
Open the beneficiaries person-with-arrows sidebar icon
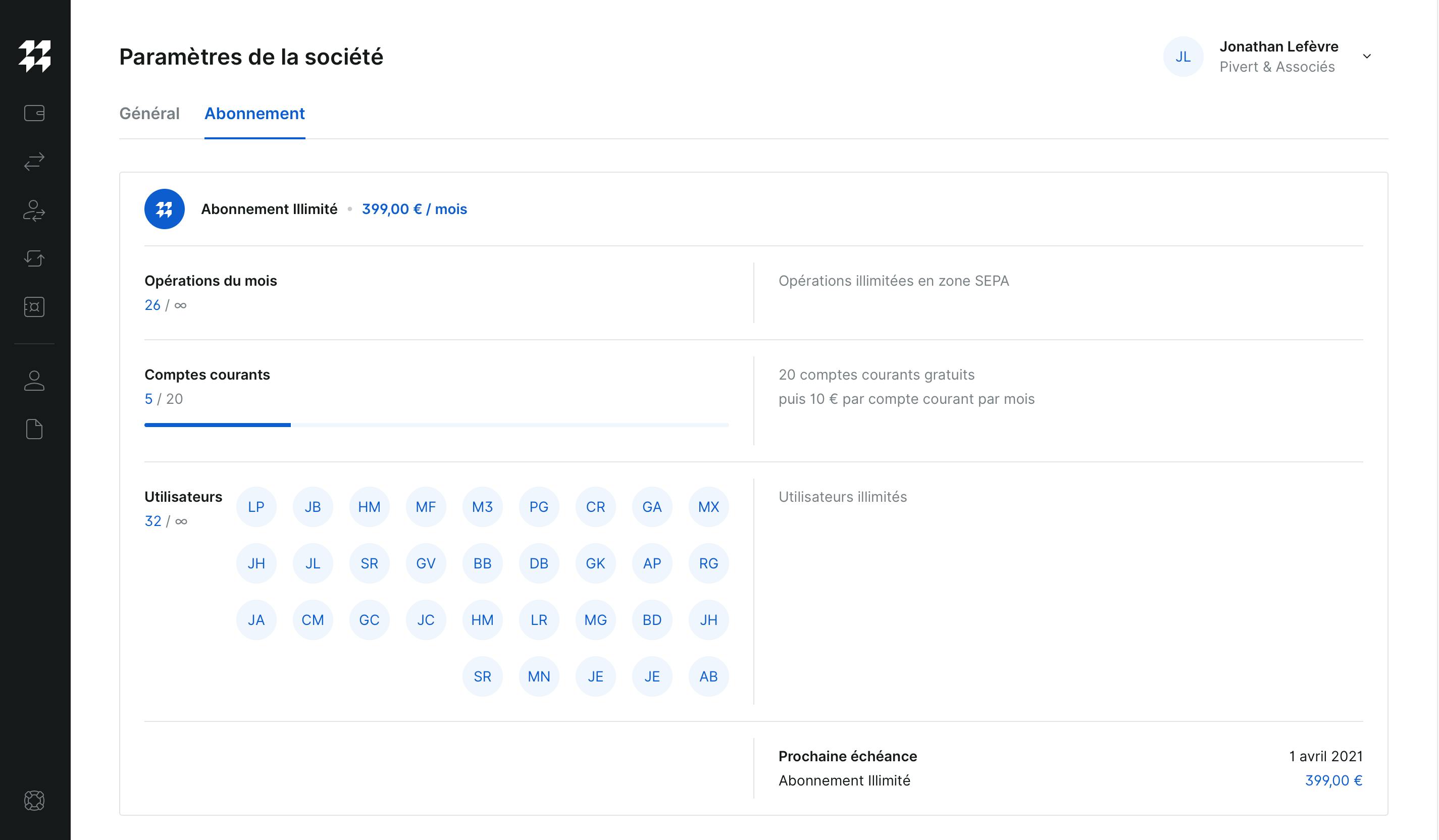34,211
